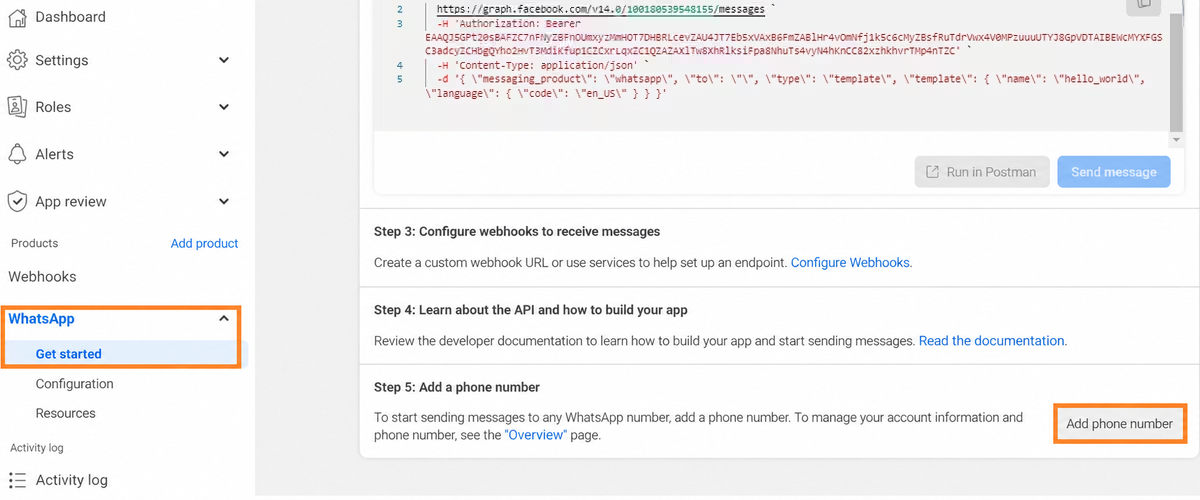Click the Send message button
1200x500 pixels.
click(x=1113, y=172)
